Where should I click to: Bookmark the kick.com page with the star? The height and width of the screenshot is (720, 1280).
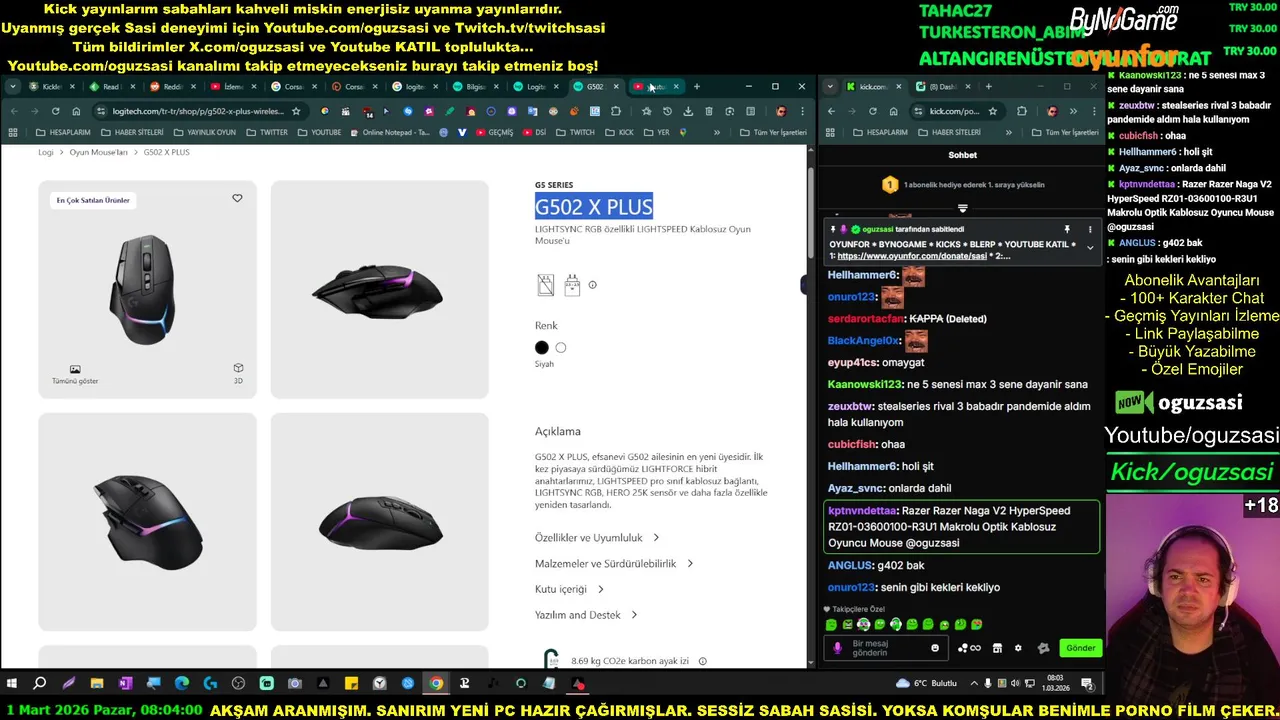coord(992,111)
